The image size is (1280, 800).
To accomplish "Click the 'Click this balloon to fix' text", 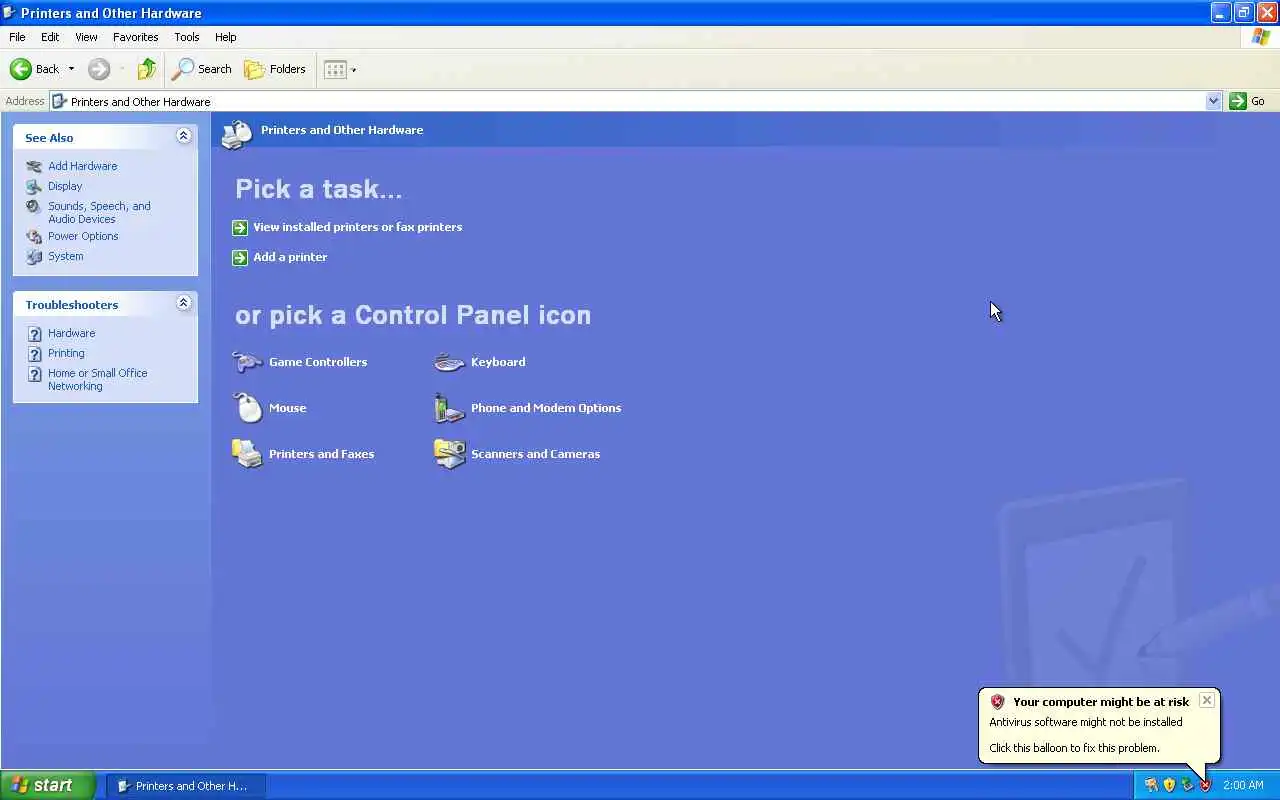I will pos(1074,748).
